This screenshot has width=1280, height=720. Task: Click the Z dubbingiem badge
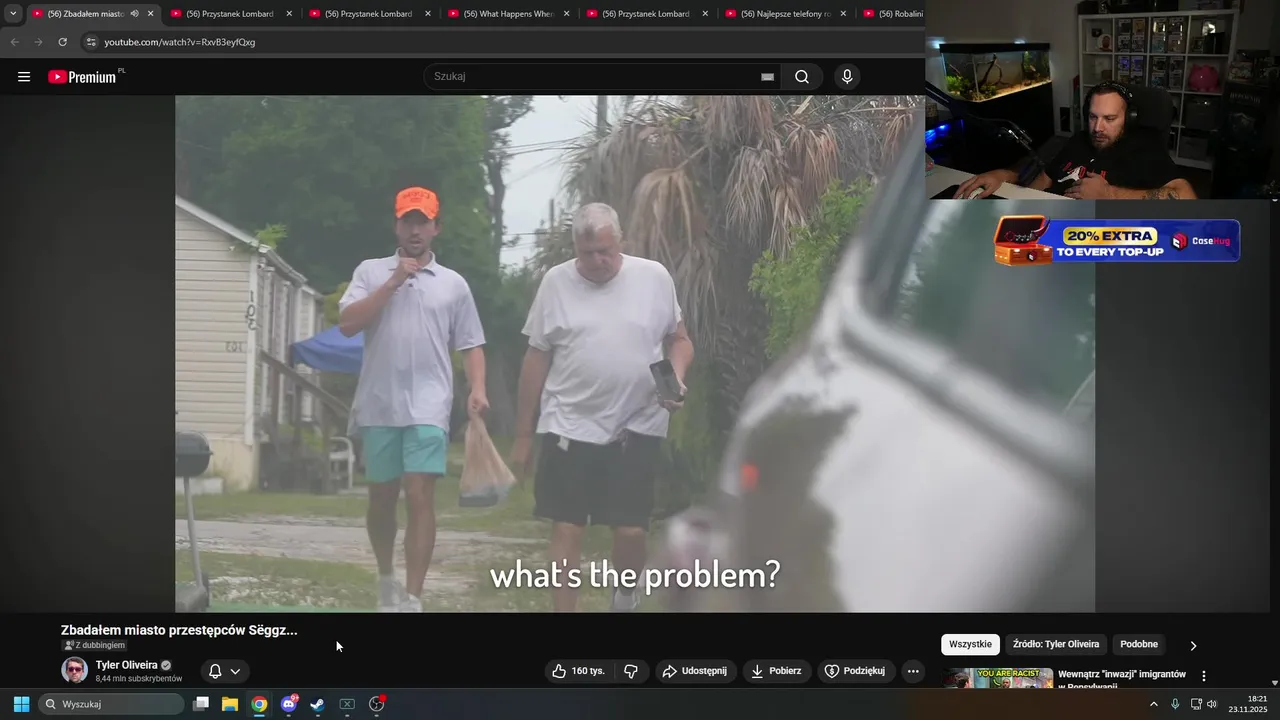(94, 645)
